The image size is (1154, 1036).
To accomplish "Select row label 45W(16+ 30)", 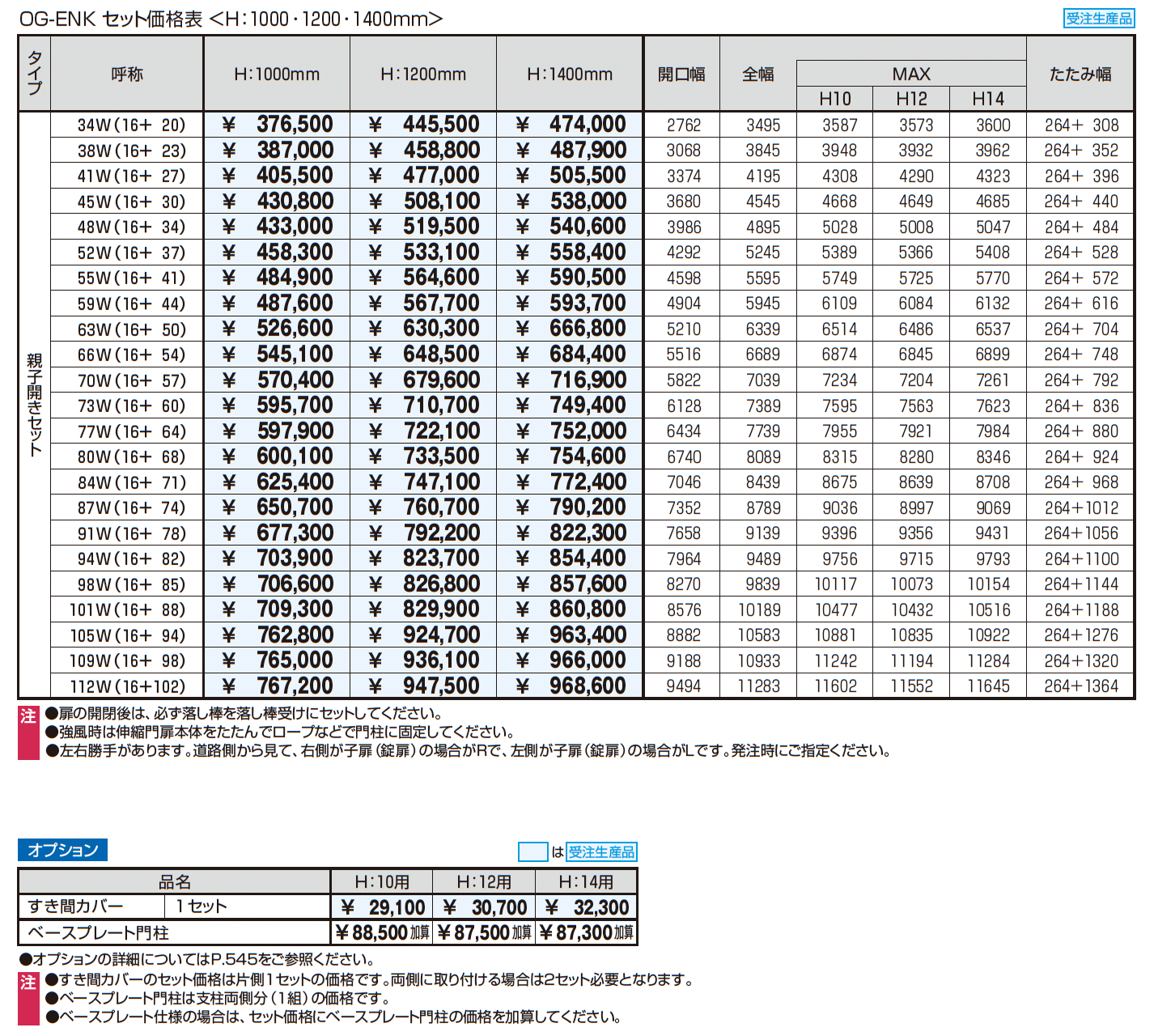I will pyautogui.click(x=131, y=202).
